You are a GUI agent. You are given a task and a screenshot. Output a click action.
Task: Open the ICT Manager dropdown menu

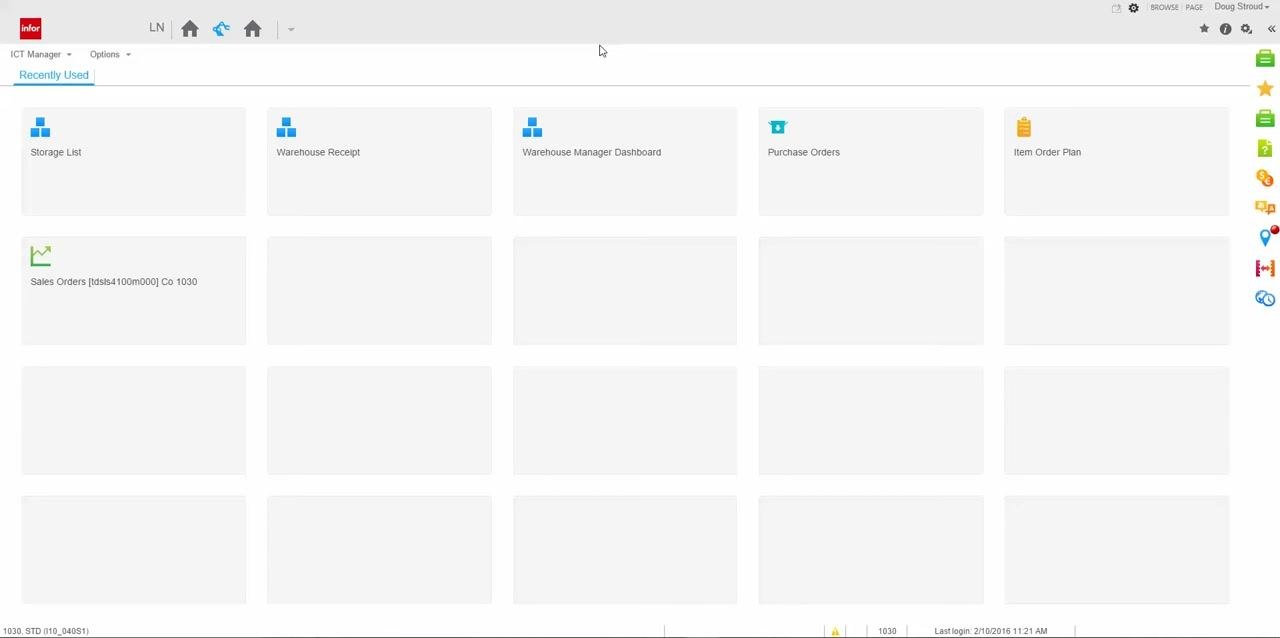[x=41, y=54]
